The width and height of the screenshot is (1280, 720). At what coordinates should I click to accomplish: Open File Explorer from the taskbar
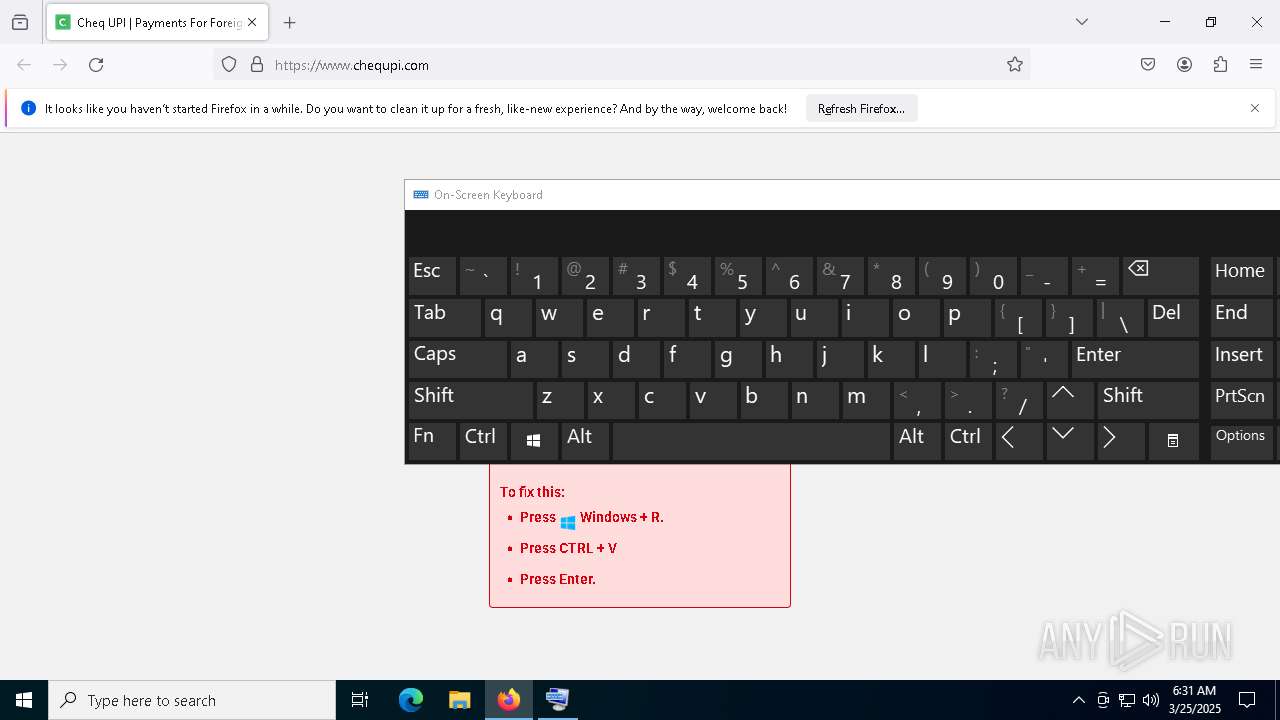[459, 700]
